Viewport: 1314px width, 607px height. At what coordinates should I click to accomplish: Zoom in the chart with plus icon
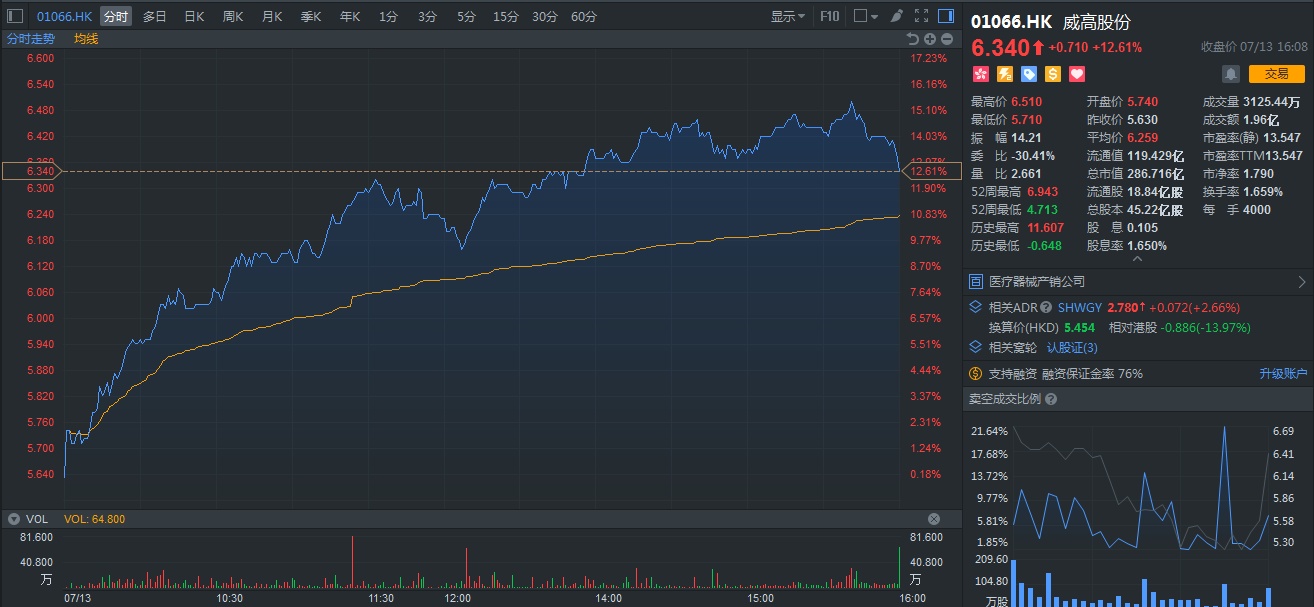(930, 39)
